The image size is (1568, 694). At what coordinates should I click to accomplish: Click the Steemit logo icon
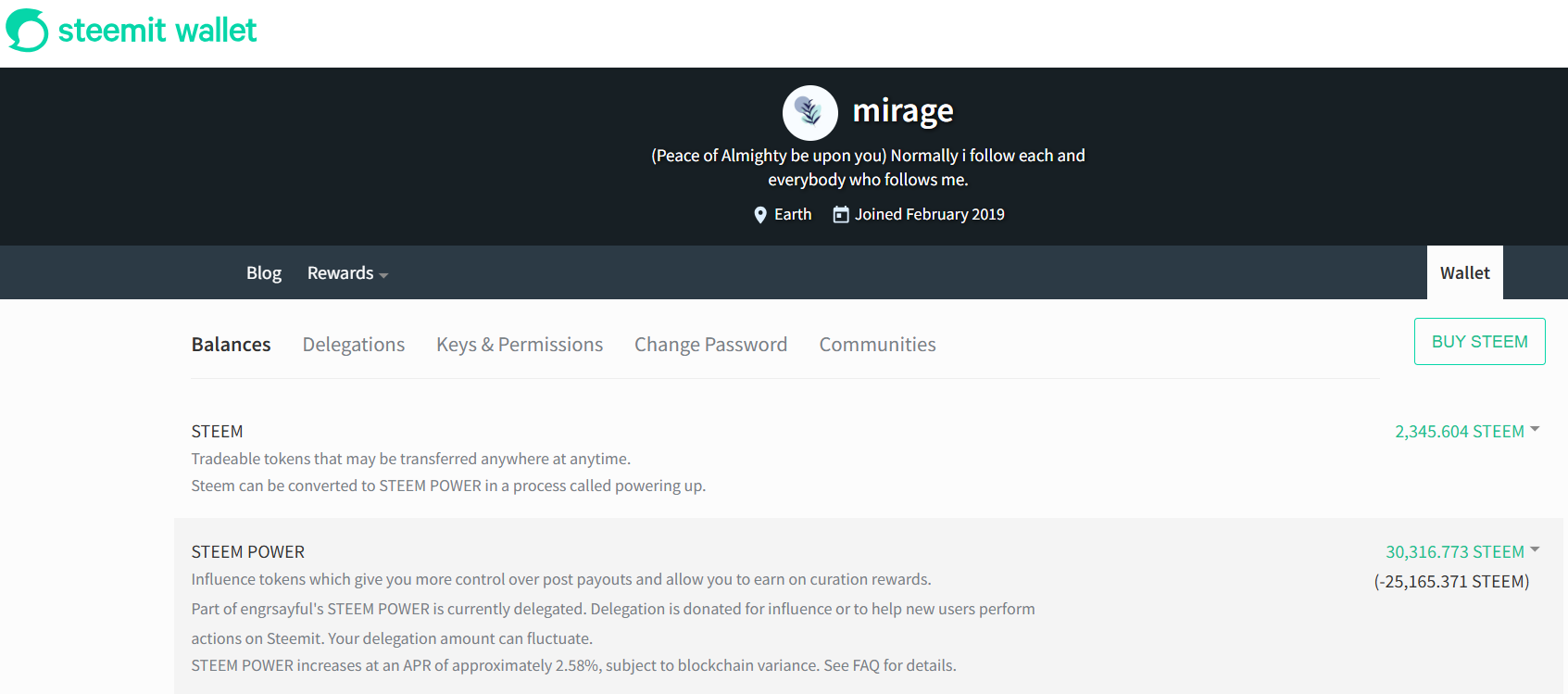[27, 30]
